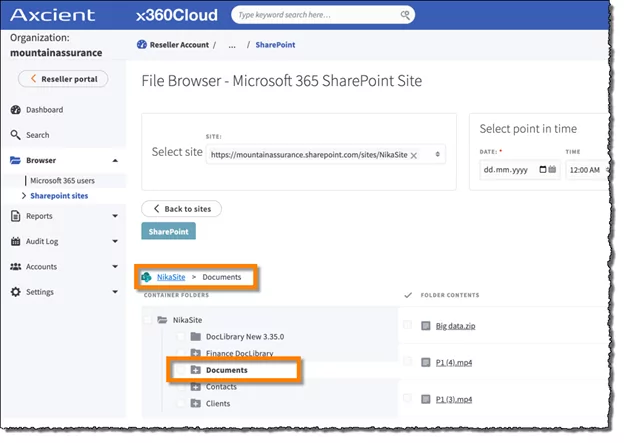This screenshot has height=443, width=624.
Task: Tick the checkbox beside Contacts folder
Action: pos(181,387)
